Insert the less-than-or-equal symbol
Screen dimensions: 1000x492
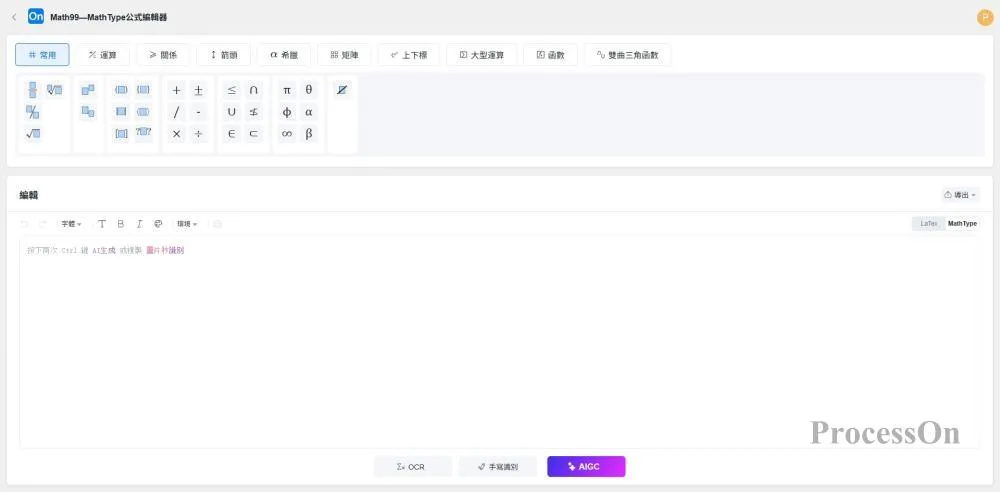click(x=232, y=90)
